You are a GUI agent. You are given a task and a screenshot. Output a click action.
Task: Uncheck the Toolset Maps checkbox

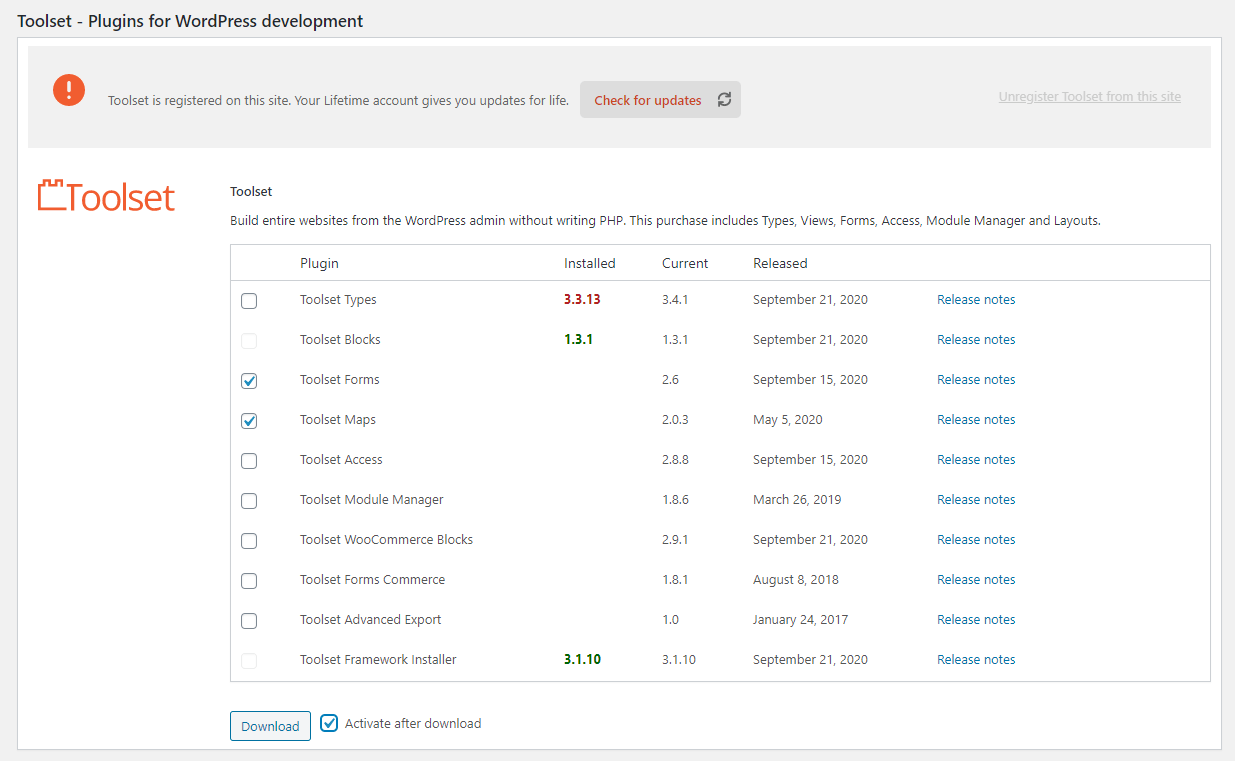pos(249,421)
